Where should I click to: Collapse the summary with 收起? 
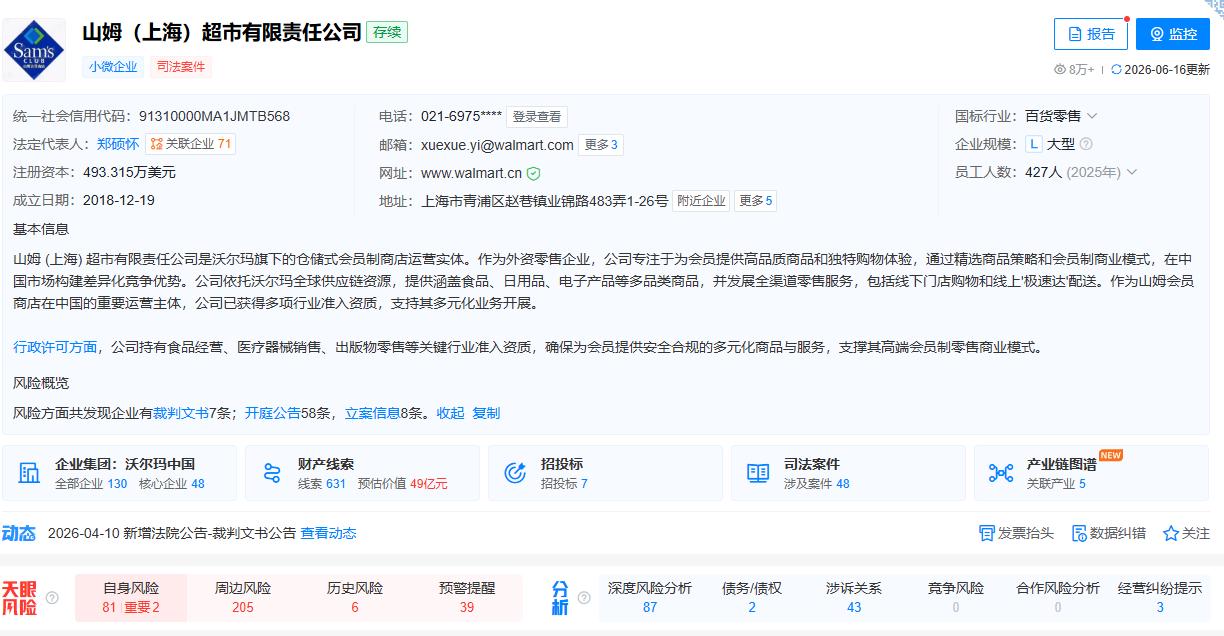click(x=450, y=413)
